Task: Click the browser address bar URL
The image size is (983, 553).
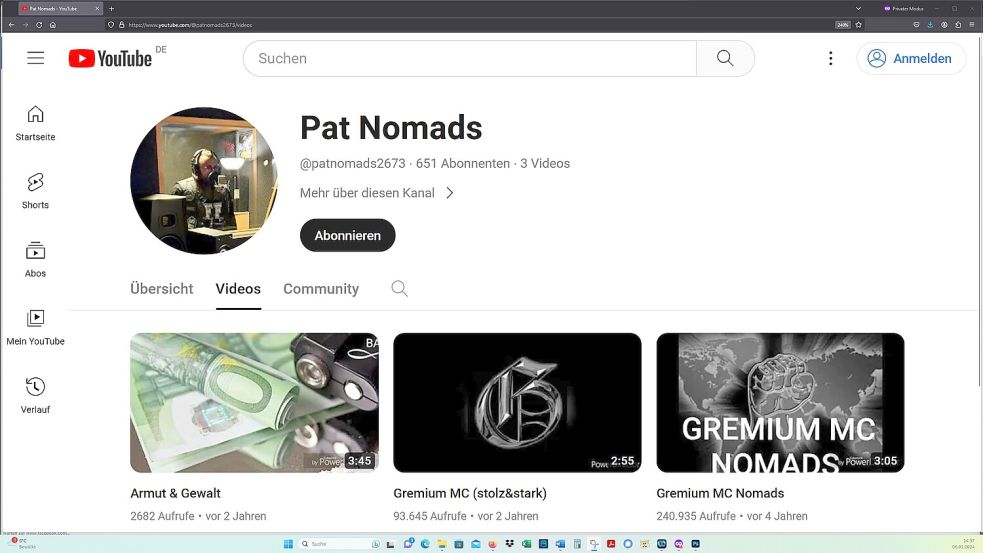Action: (x=190, y=25)
